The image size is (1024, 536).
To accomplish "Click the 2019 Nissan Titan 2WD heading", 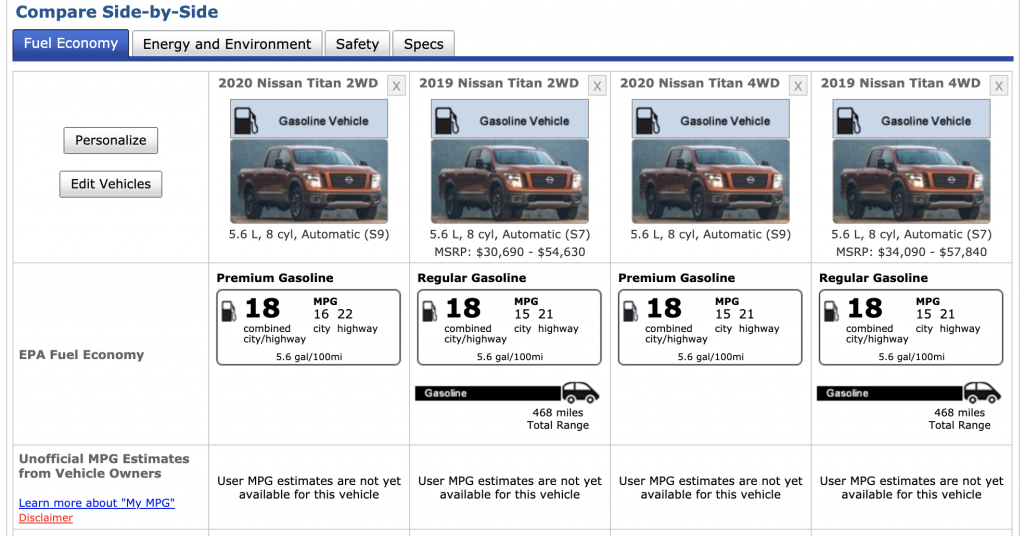I will pos(499,83).
